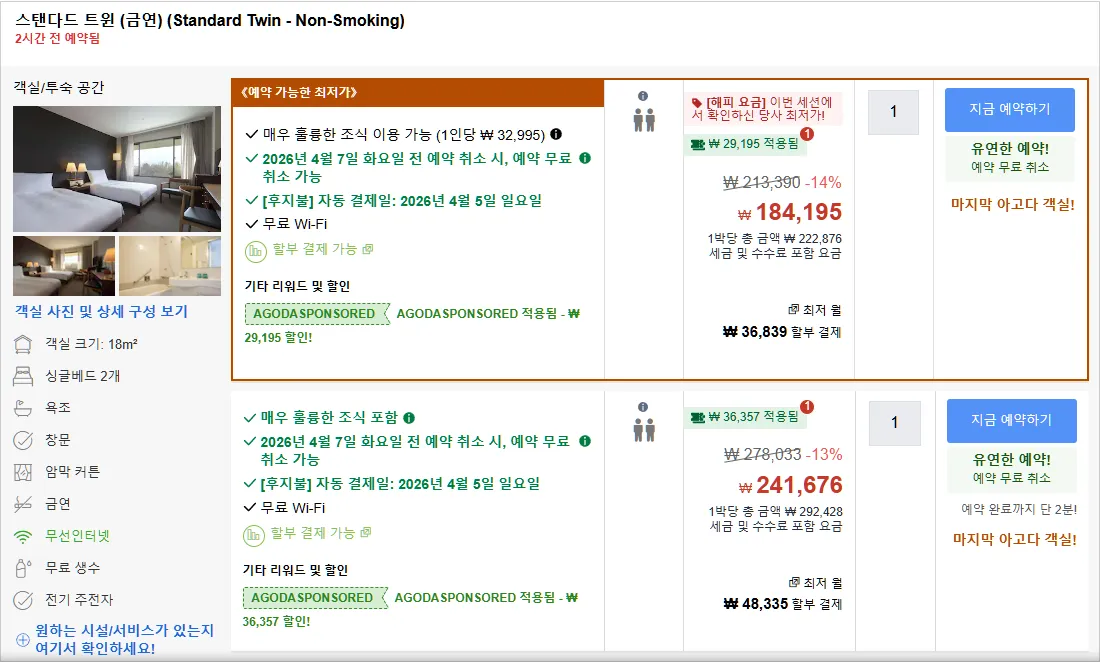Click the 《예약 가능한 최저가》 banner
Viewport: 1100px width, 662px height.
pos(418,93)
